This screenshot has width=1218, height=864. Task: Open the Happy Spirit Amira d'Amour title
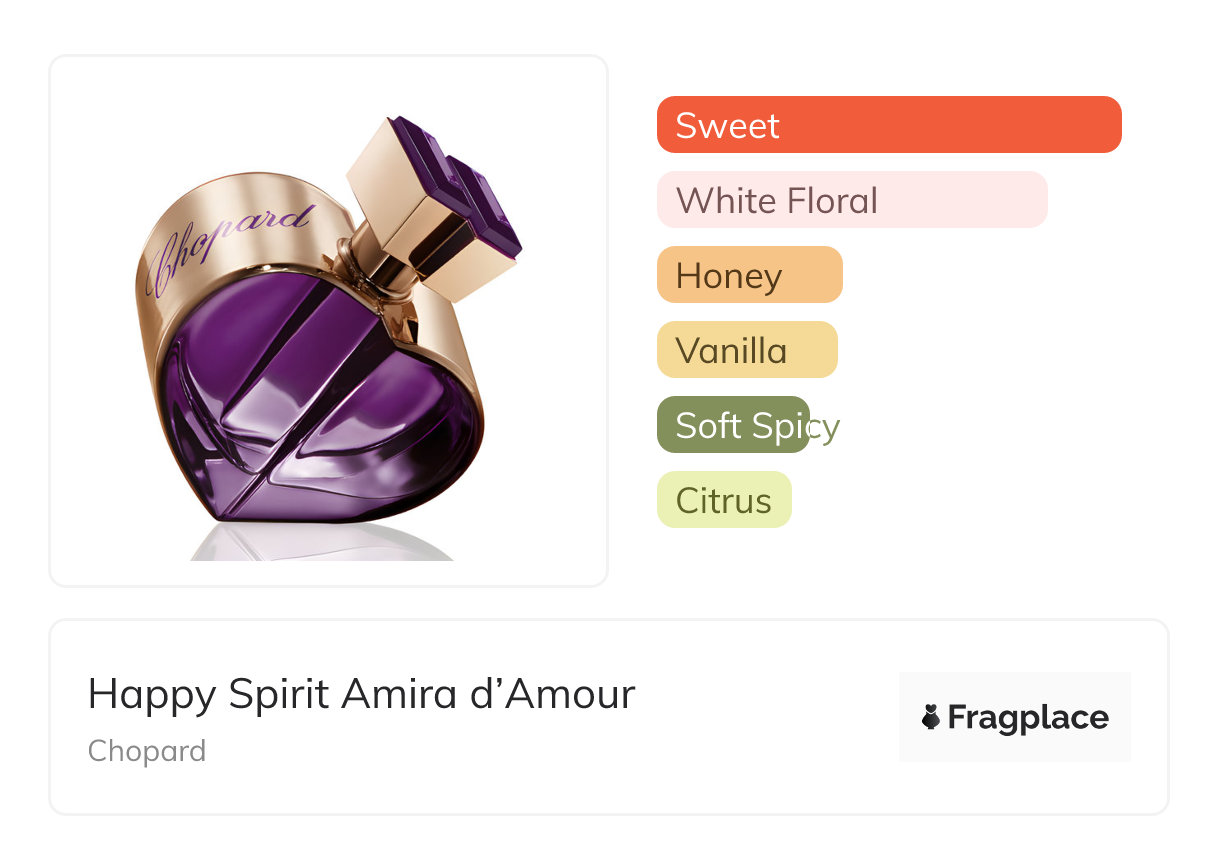click(361, 694)
